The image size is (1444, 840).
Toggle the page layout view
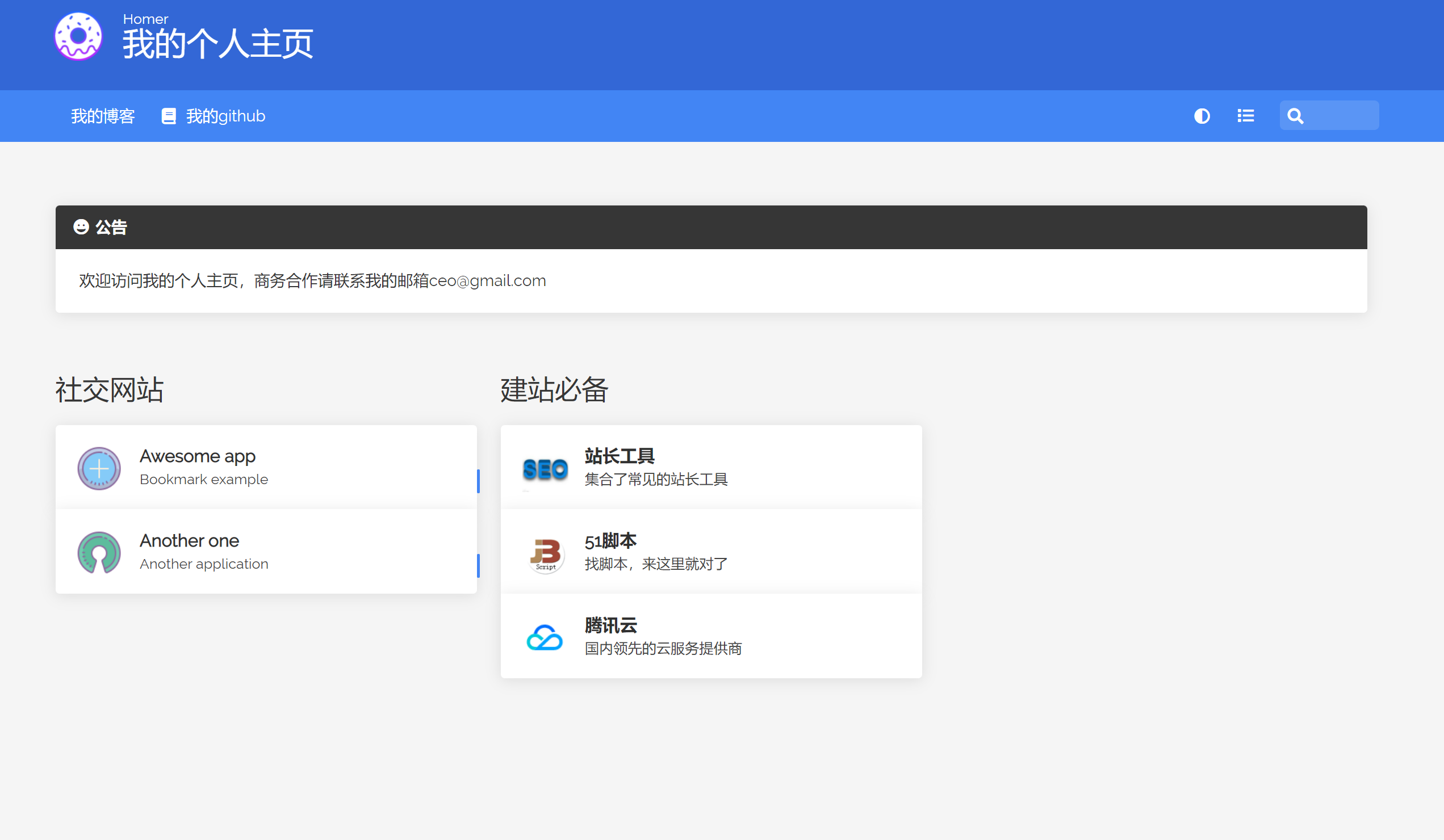(1245, 116)
